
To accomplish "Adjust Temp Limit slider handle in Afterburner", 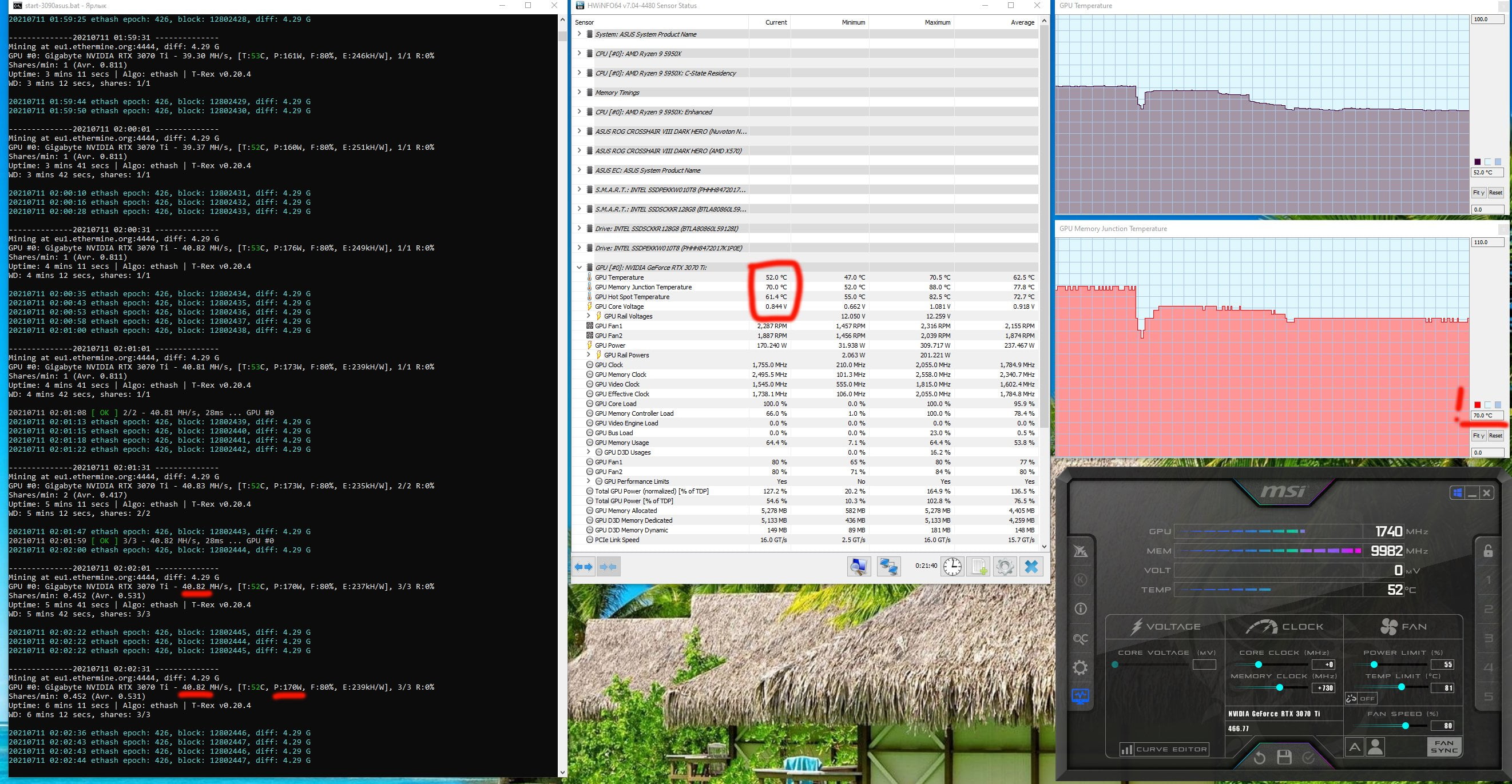I will (1402, 687).
